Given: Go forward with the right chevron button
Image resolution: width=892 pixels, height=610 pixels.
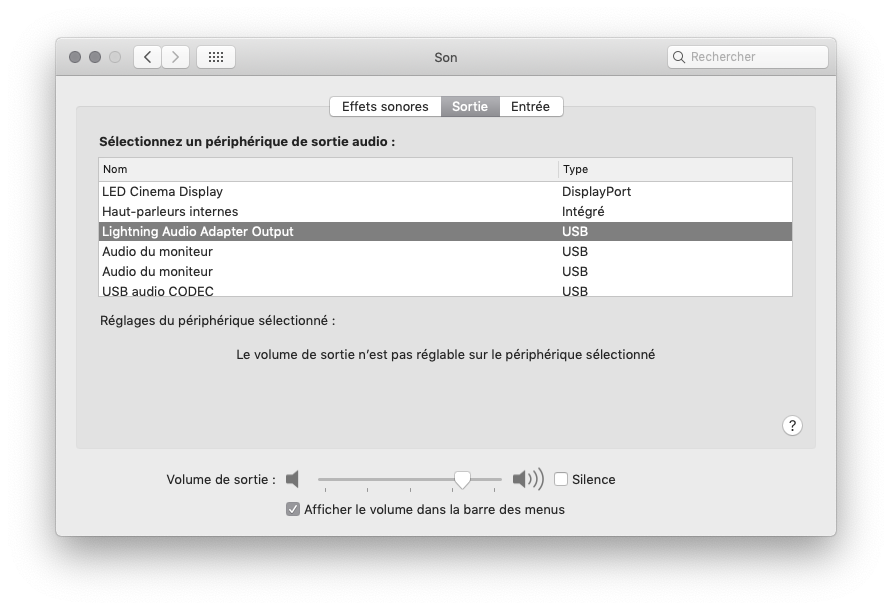Looking at the screenshot, I should pos(176,57).
